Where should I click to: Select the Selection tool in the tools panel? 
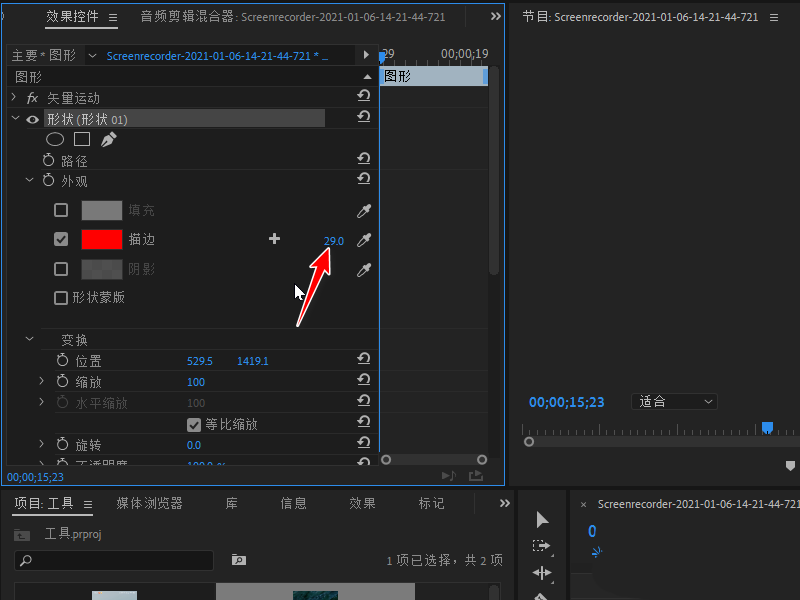click(x=541, y=519)
